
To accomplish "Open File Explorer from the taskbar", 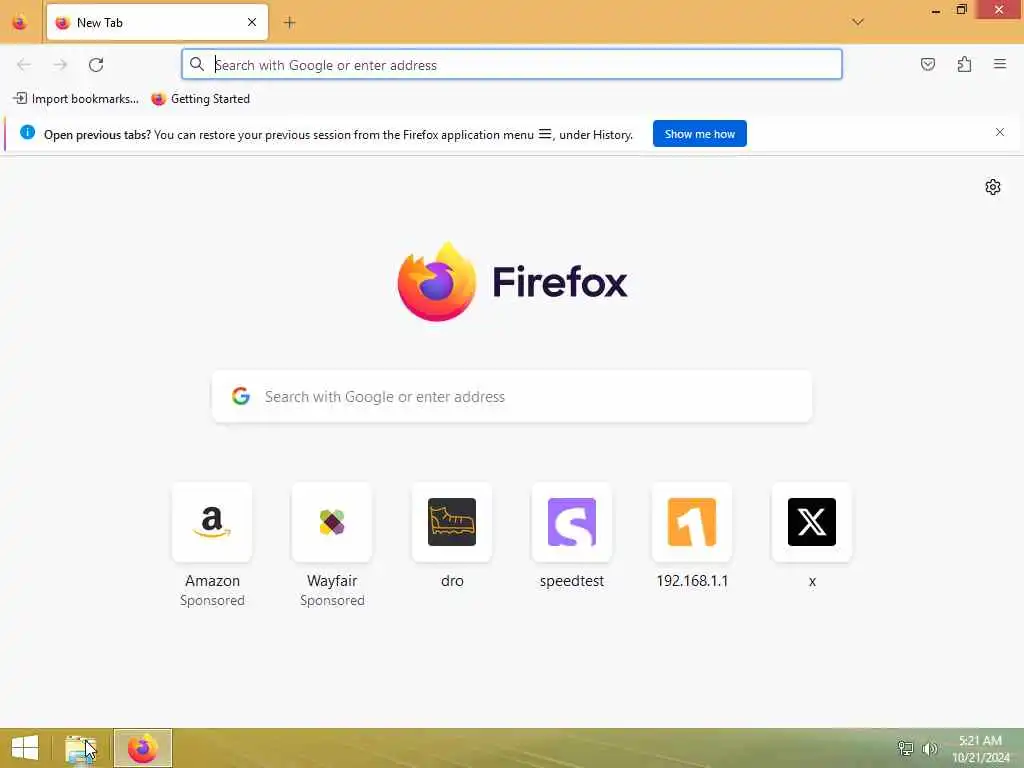I will pyautogui.click(x=80, y=749).
